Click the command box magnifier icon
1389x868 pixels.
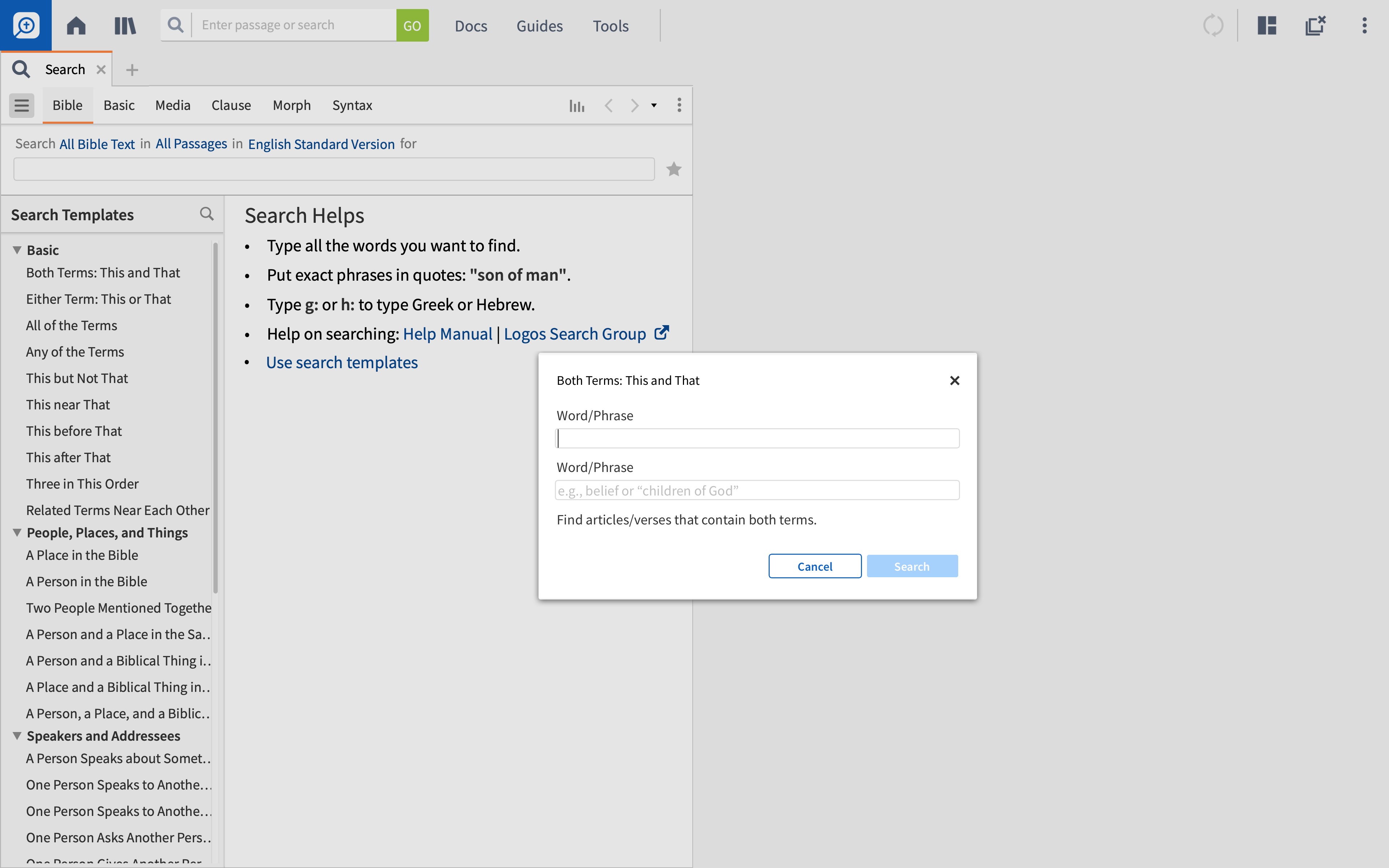click(176, 25)
